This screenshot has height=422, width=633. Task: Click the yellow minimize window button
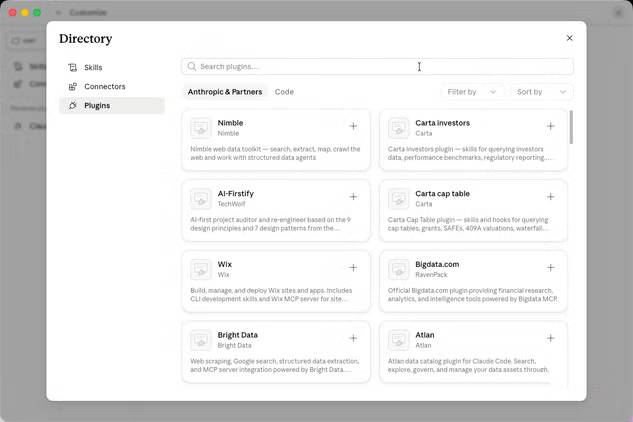[x=25, y=13]
